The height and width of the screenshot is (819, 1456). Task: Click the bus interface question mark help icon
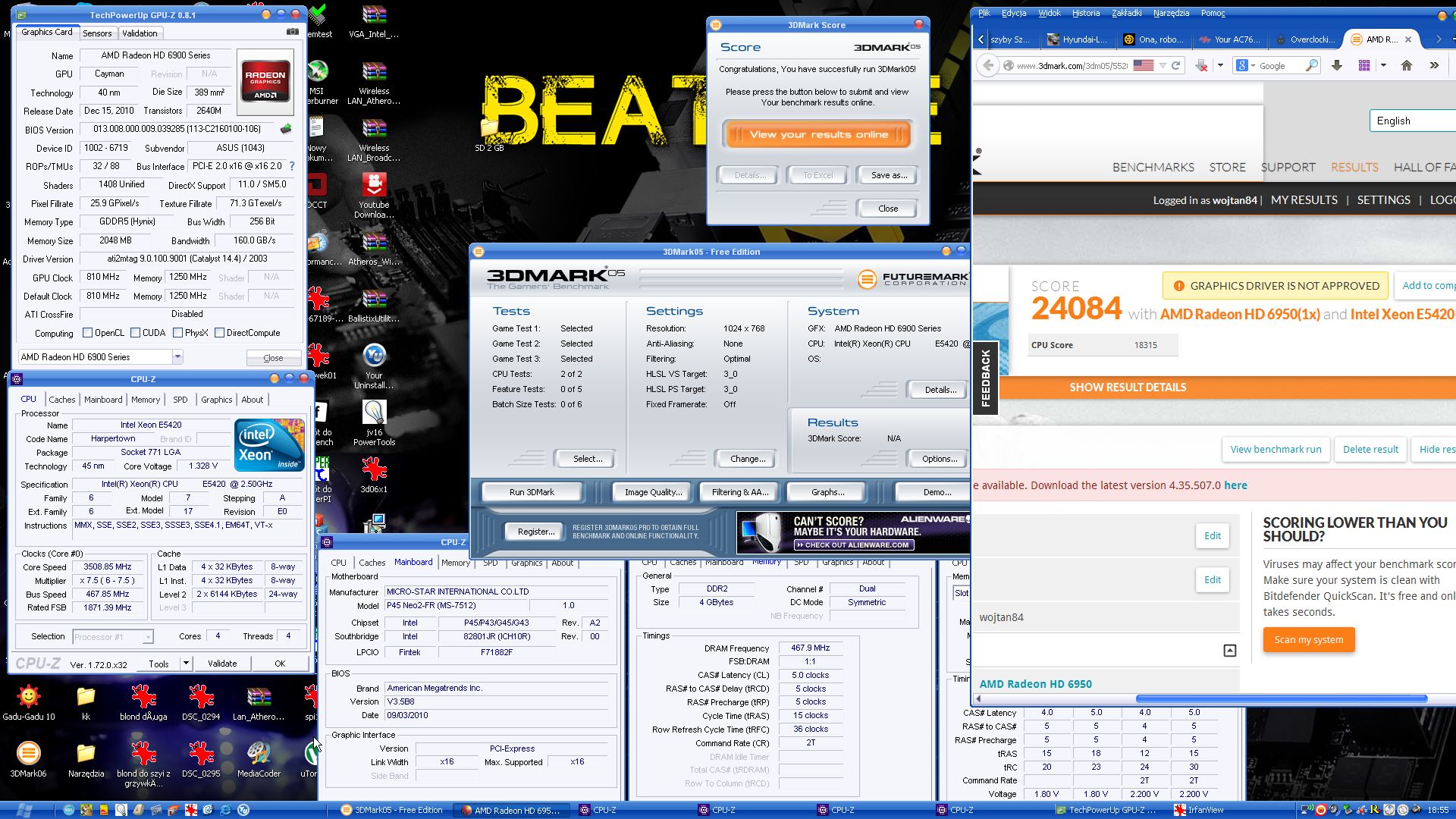point(292,166)
